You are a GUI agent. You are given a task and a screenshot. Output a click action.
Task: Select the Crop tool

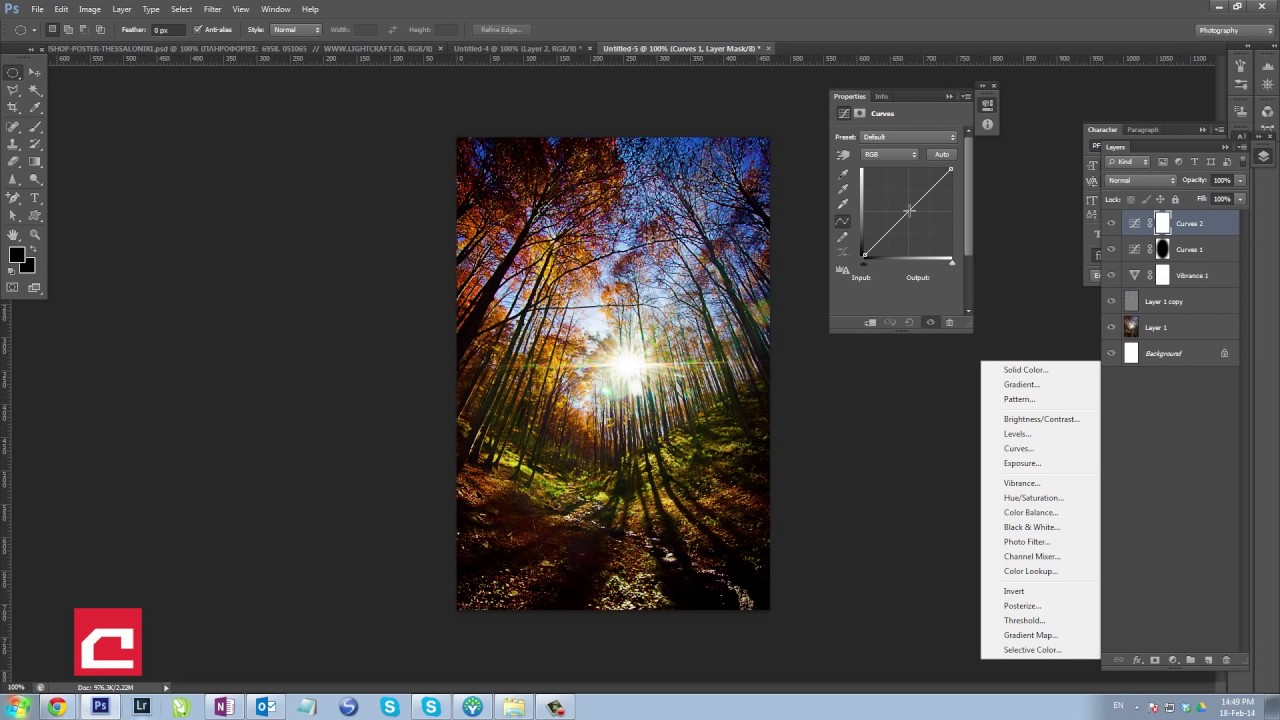[14, 108]
